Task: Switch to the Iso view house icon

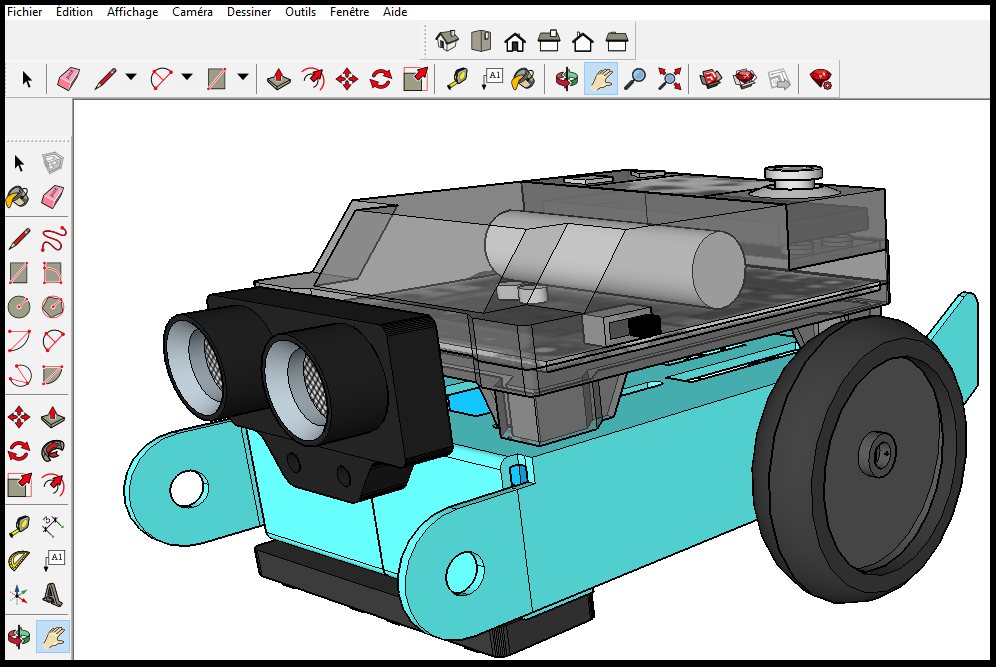Action: pyautogui.click(x=447, y=41)
